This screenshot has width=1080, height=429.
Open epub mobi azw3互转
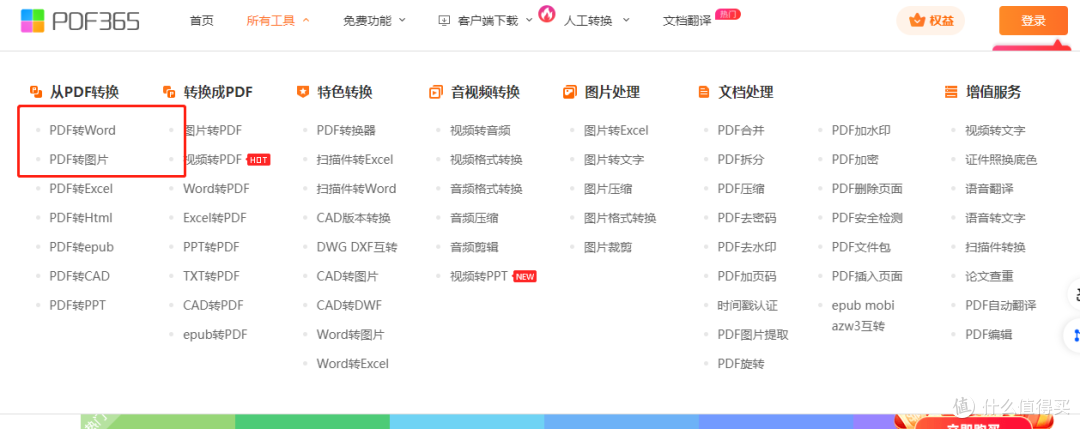click(863, 315)
